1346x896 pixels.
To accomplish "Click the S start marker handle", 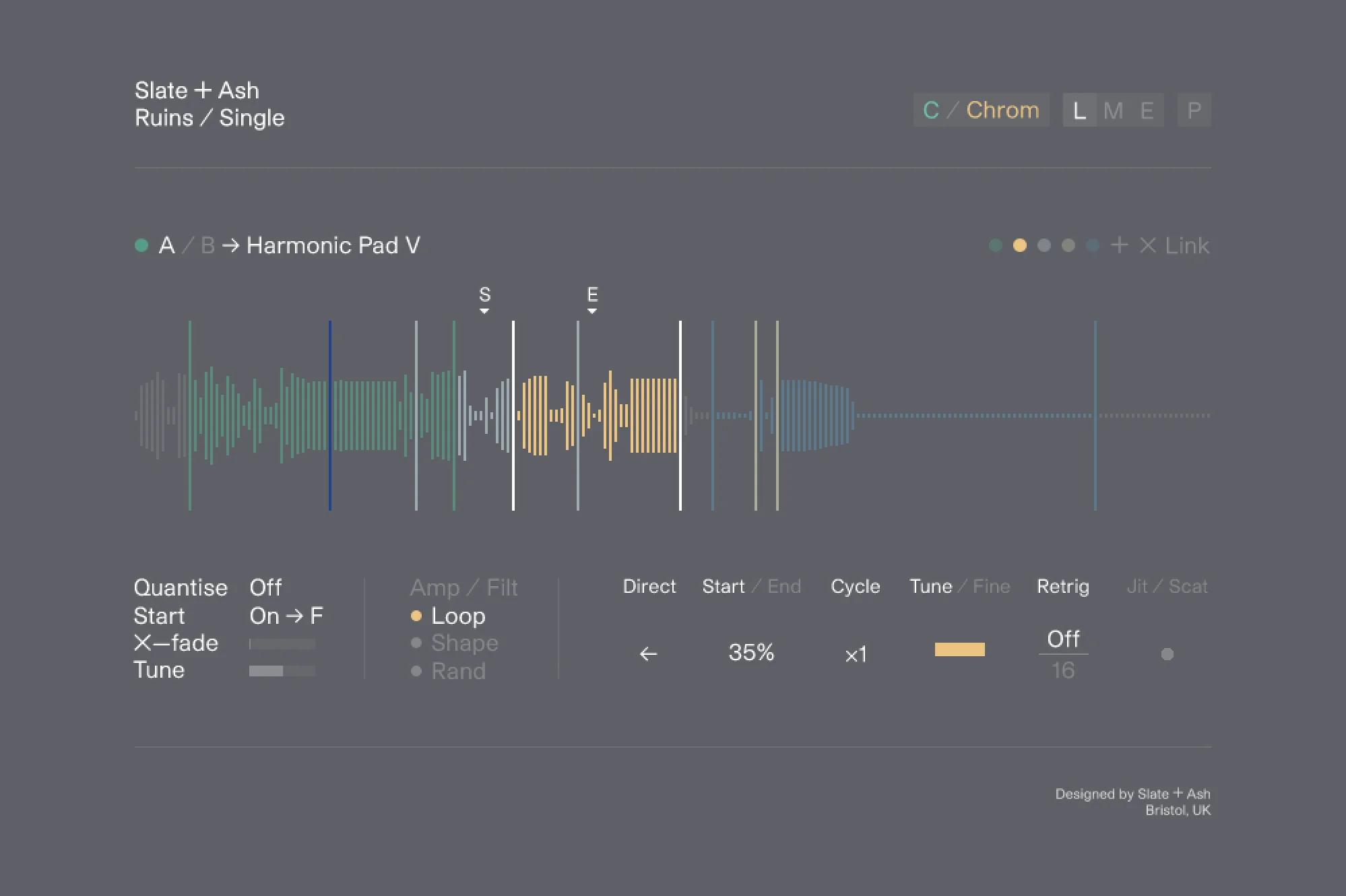I will point(484,300).
